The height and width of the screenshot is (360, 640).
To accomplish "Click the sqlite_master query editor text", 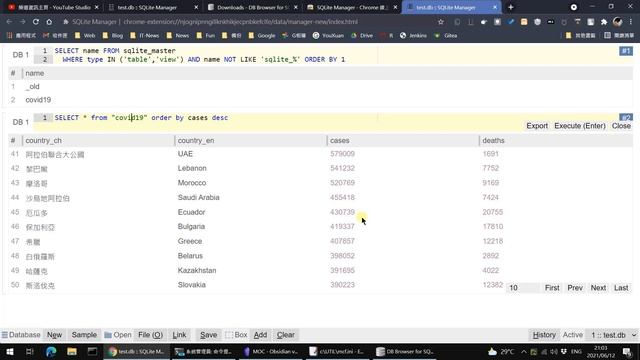I will pos(200,55).
